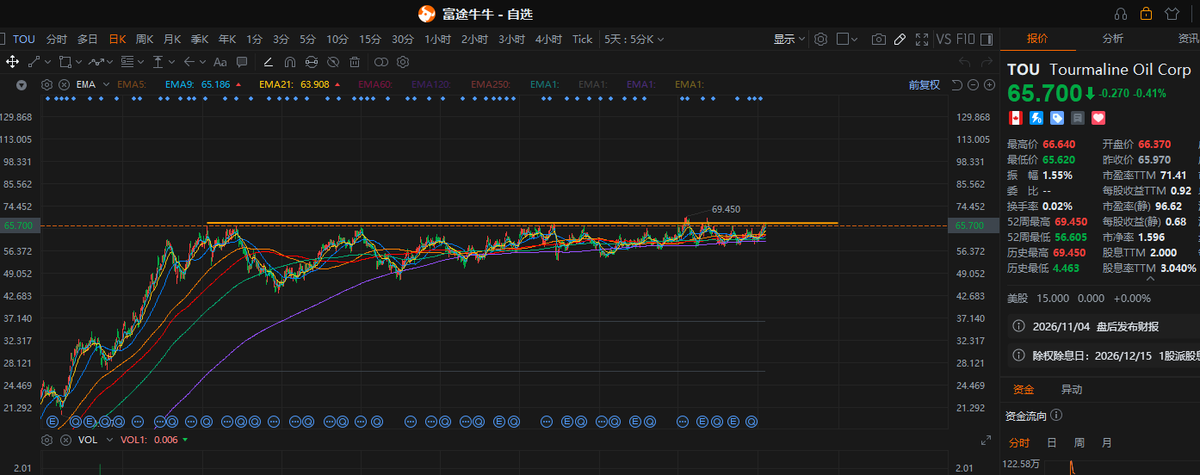This screenshot has height=475, width=1200.
Task: Open the 显示 display dropdown
Action: tap(790, 39)
